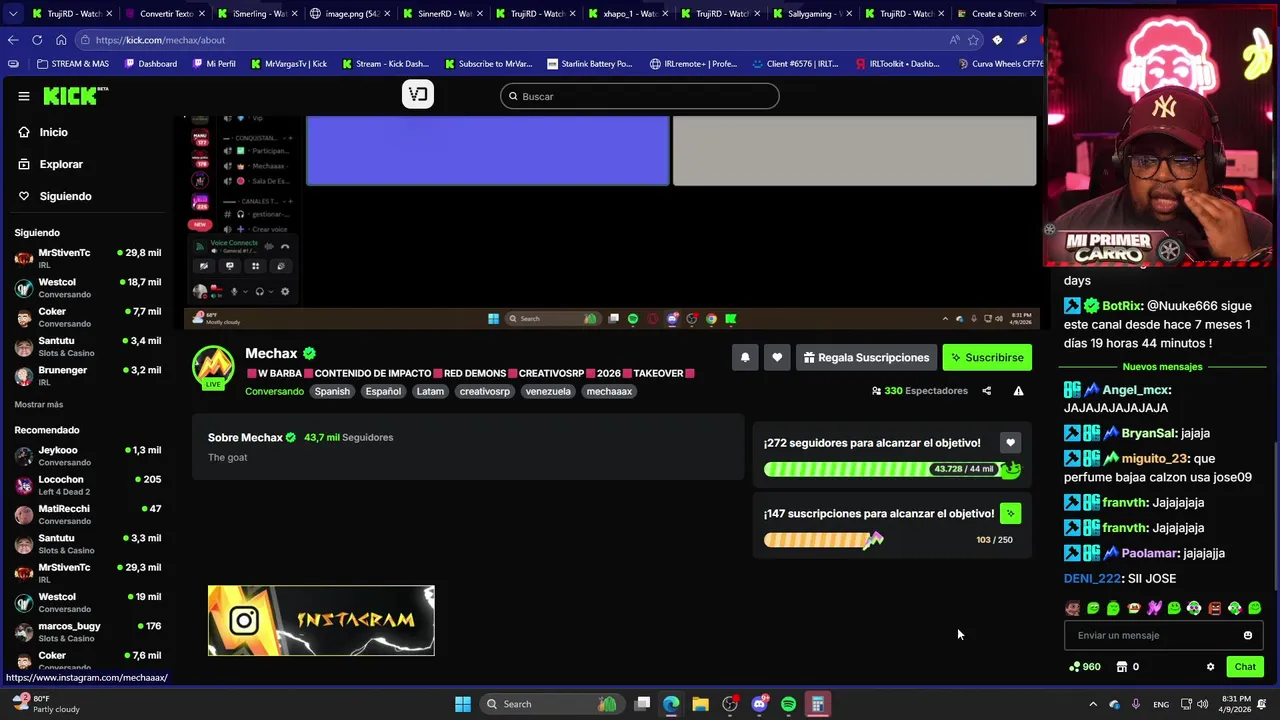Insert the first emote in the chat emote row
This screenshot has width=1280, height=720.
coord(1073,608)
